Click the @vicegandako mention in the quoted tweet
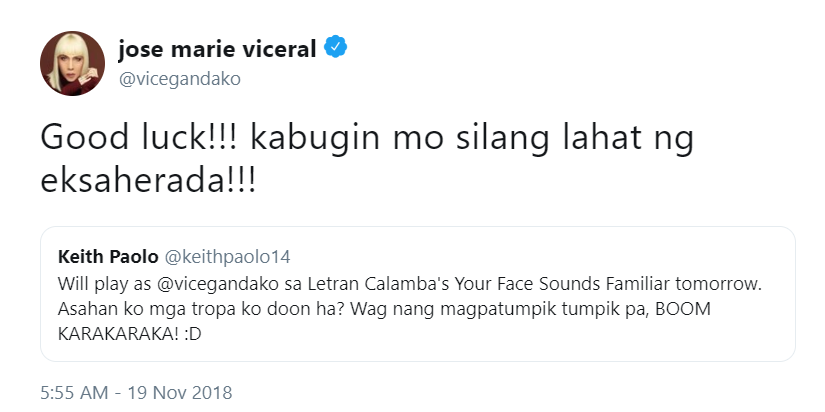Image resolution: width=825 pixels, height=412 pixels. pyautogui.click(x=207, y=284)
